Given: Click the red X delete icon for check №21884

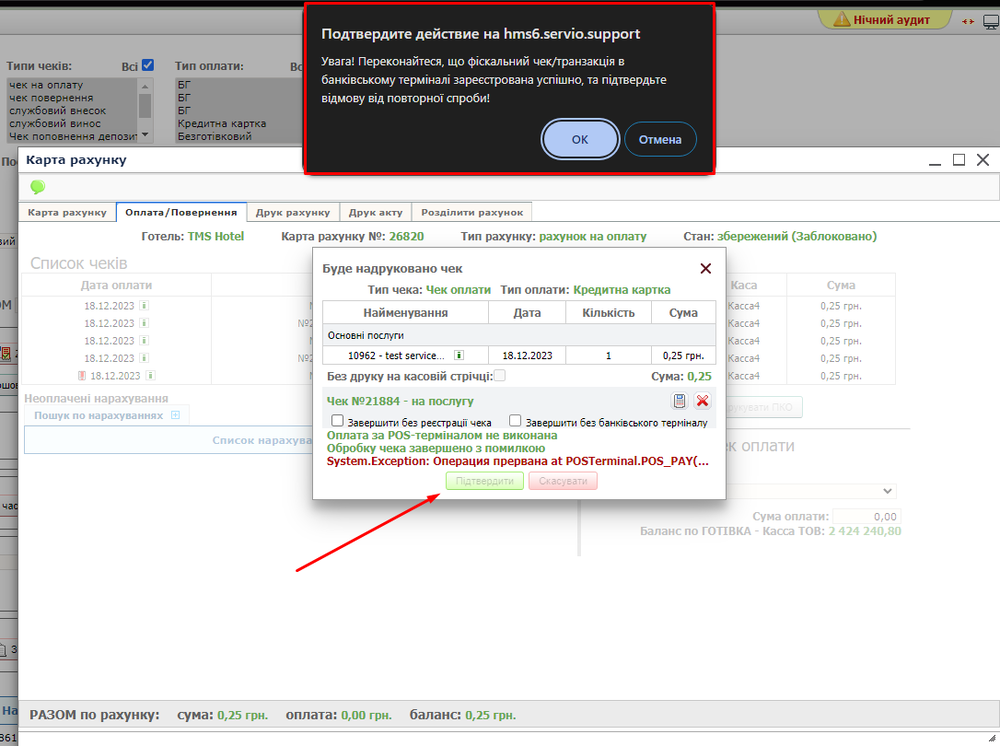Looking at the screenshot, I should pos(702,401).
